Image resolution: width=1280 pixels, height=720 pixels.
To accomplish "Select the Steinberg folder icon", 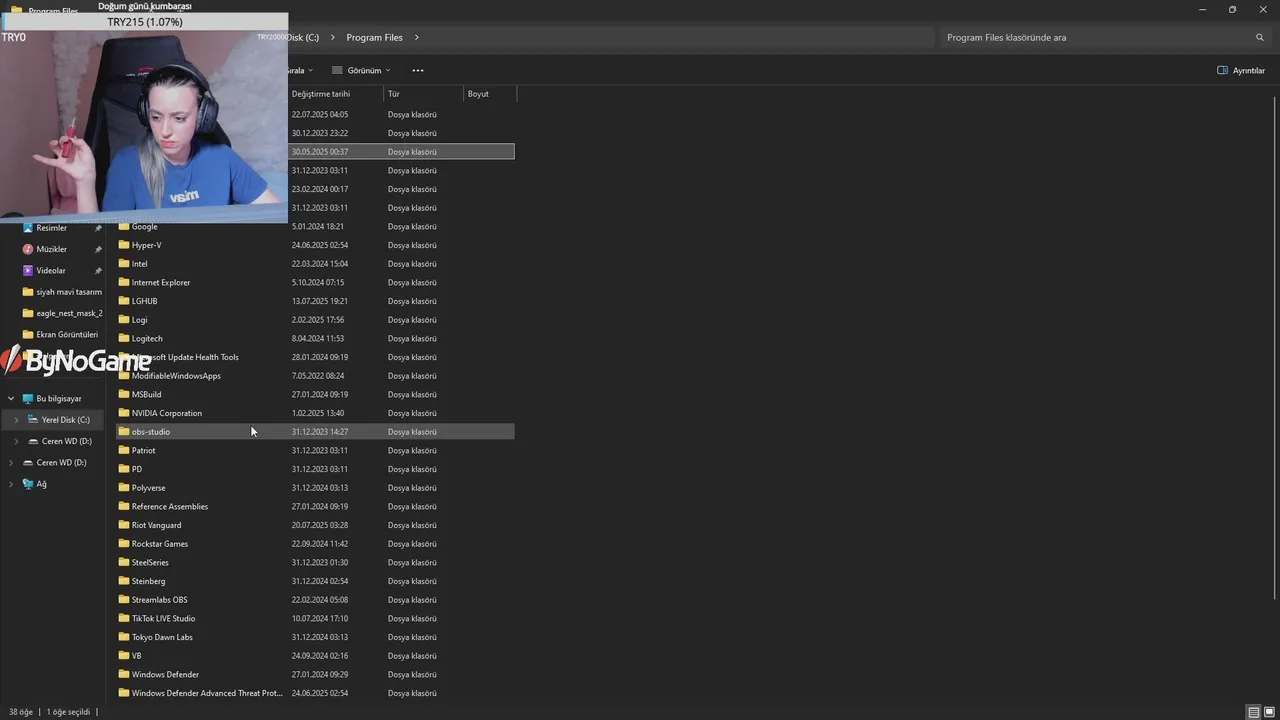I will coord(124,581).
